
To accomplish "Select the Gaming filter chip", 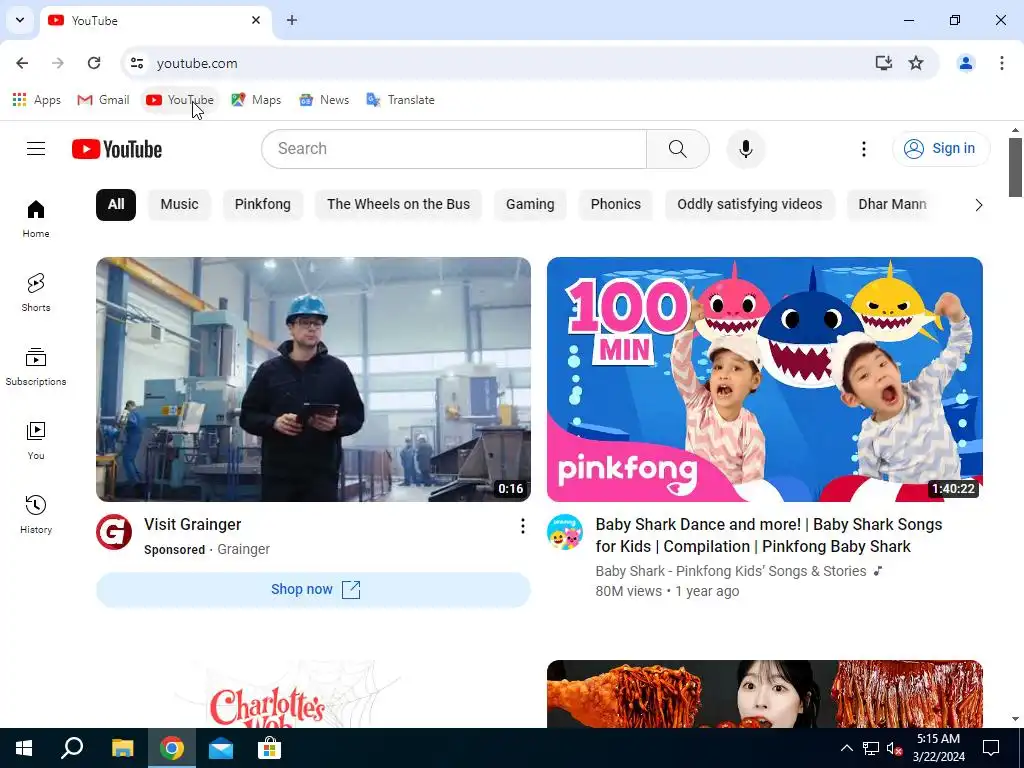I will point(530,204).
